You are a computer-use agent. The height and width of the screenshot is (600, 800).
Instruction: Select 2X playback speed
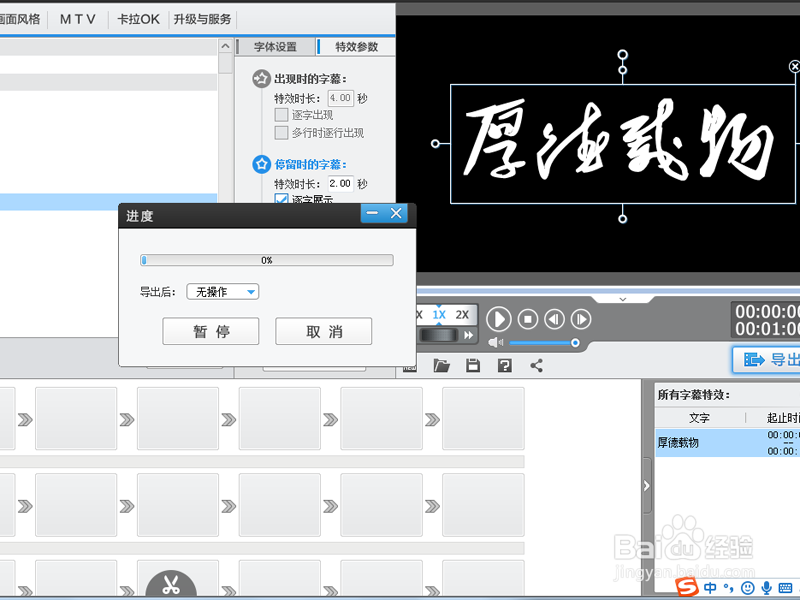point(462,315)
